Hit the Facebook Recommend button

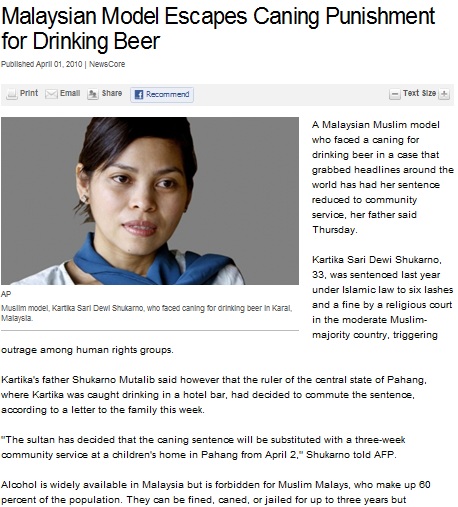point(162,95)
